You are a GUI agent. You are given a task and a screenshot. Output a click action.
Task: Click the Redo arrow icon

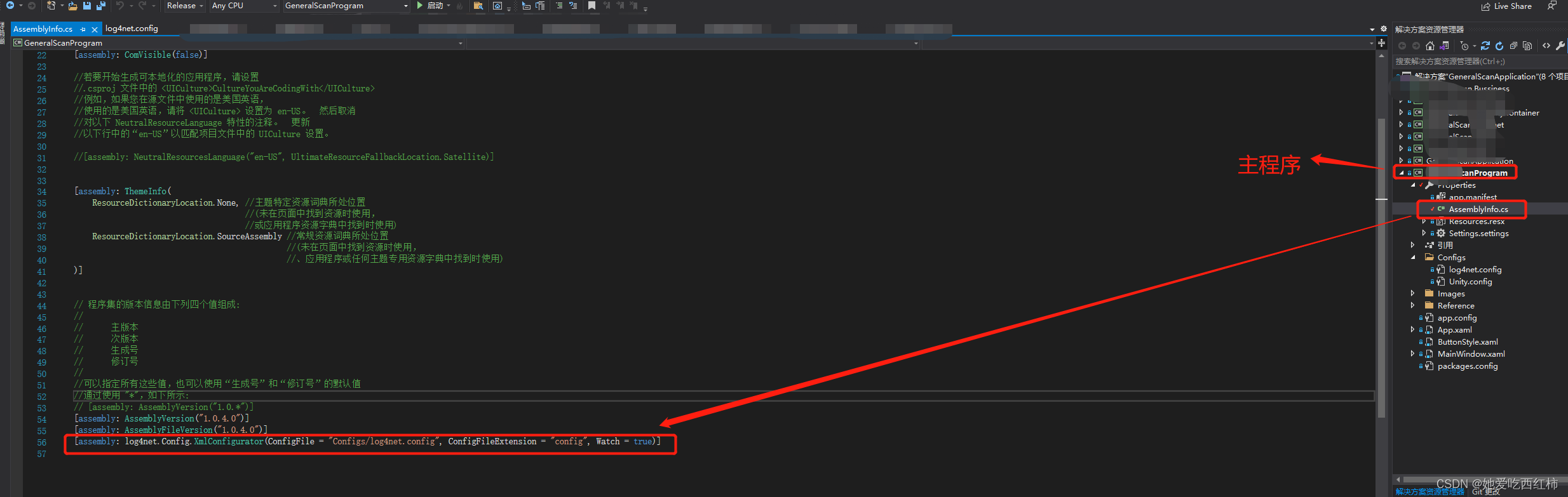pos(142,5)
